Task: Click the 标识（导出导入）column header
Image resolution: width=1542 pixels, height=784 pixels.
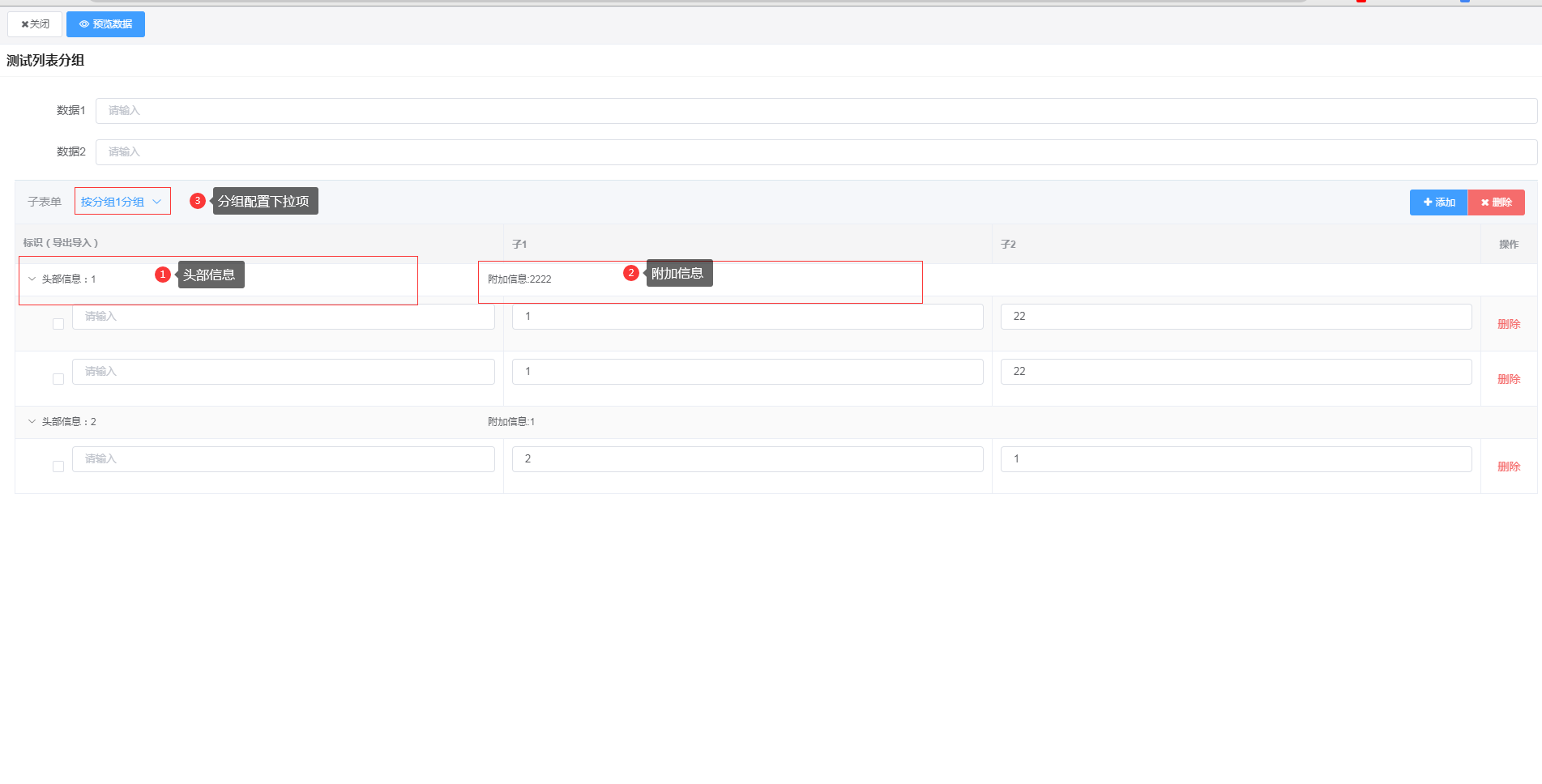Action: [x=61, y=243]
